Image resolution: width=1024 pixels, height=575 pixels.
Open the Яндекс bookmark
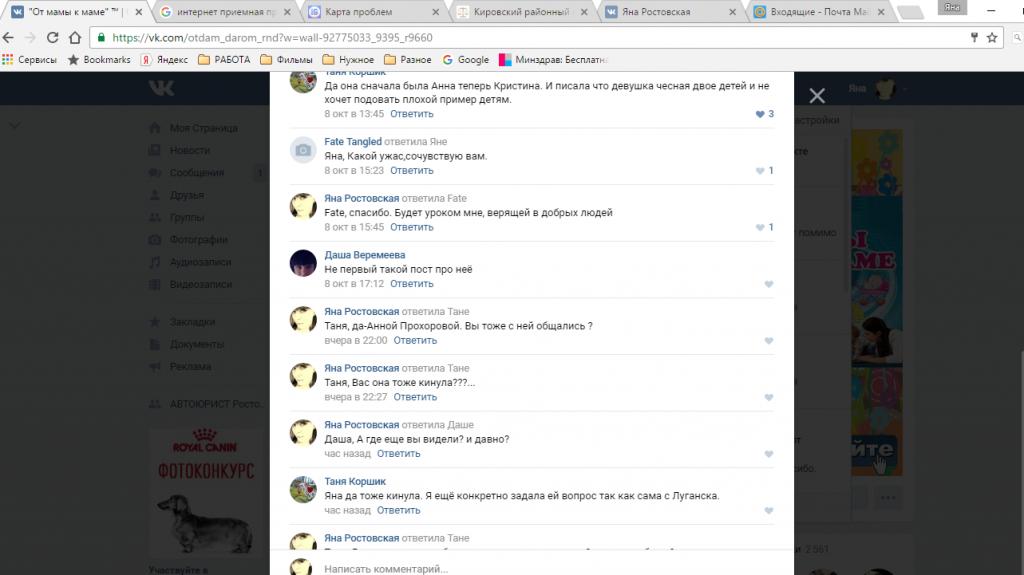[165, 59]
